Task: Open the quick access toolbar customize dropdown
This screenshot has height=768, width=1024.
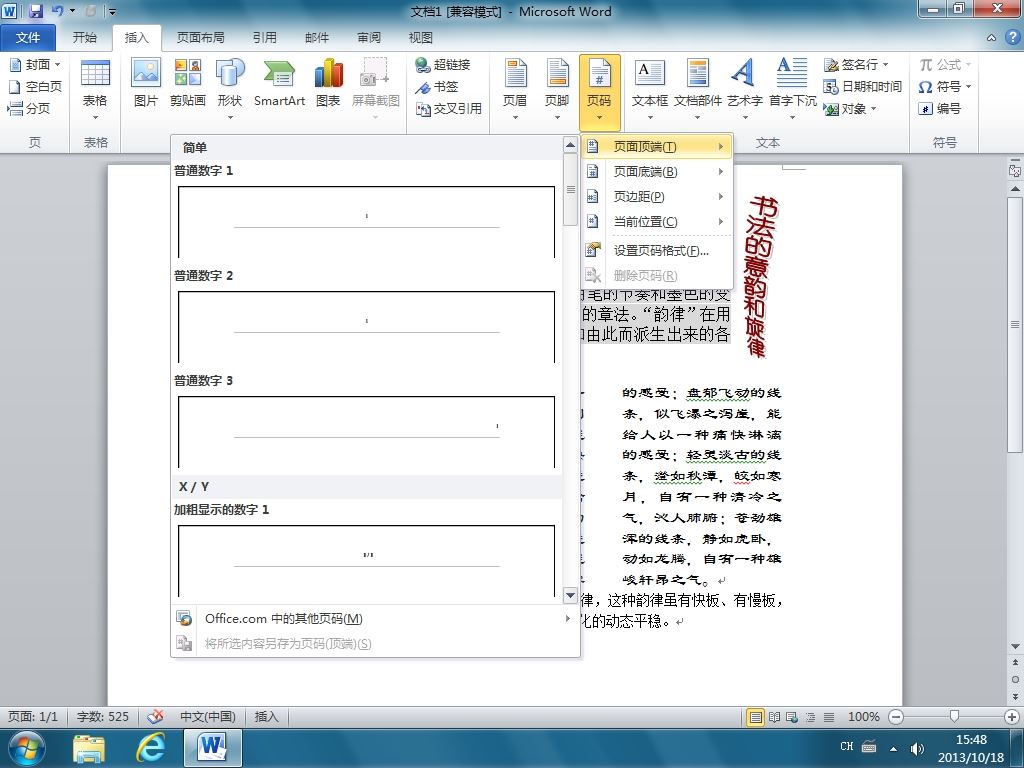Action: click(112, 11)
